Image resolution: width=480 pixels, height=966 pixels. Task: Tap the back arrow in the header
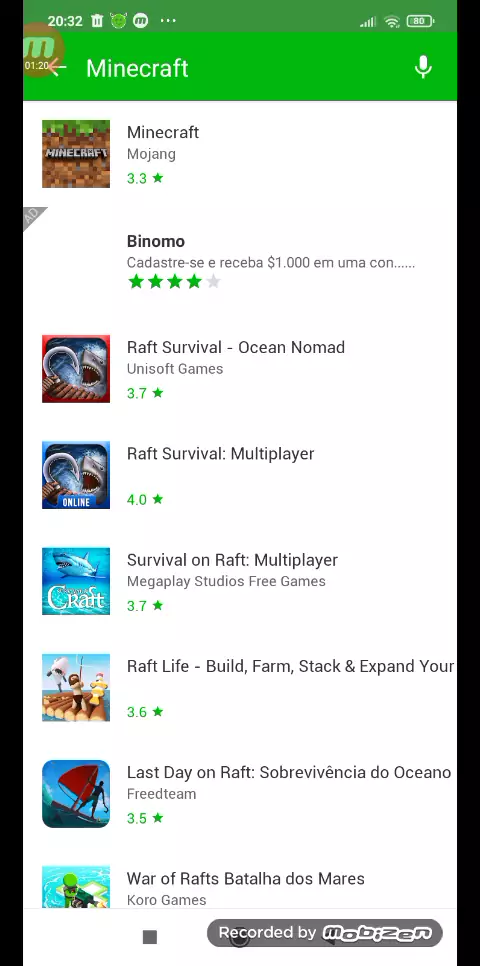tap(57, 67)
